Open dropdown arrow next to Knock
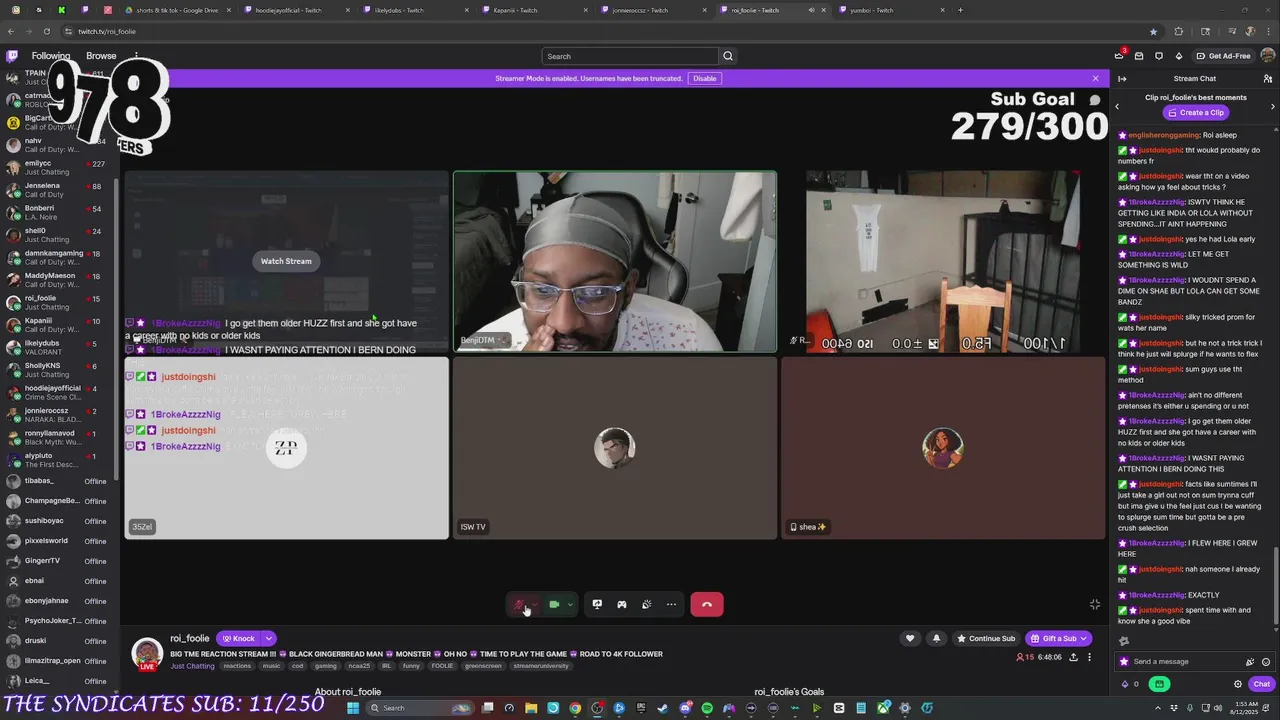1280x720 pixels. [268, 638]
